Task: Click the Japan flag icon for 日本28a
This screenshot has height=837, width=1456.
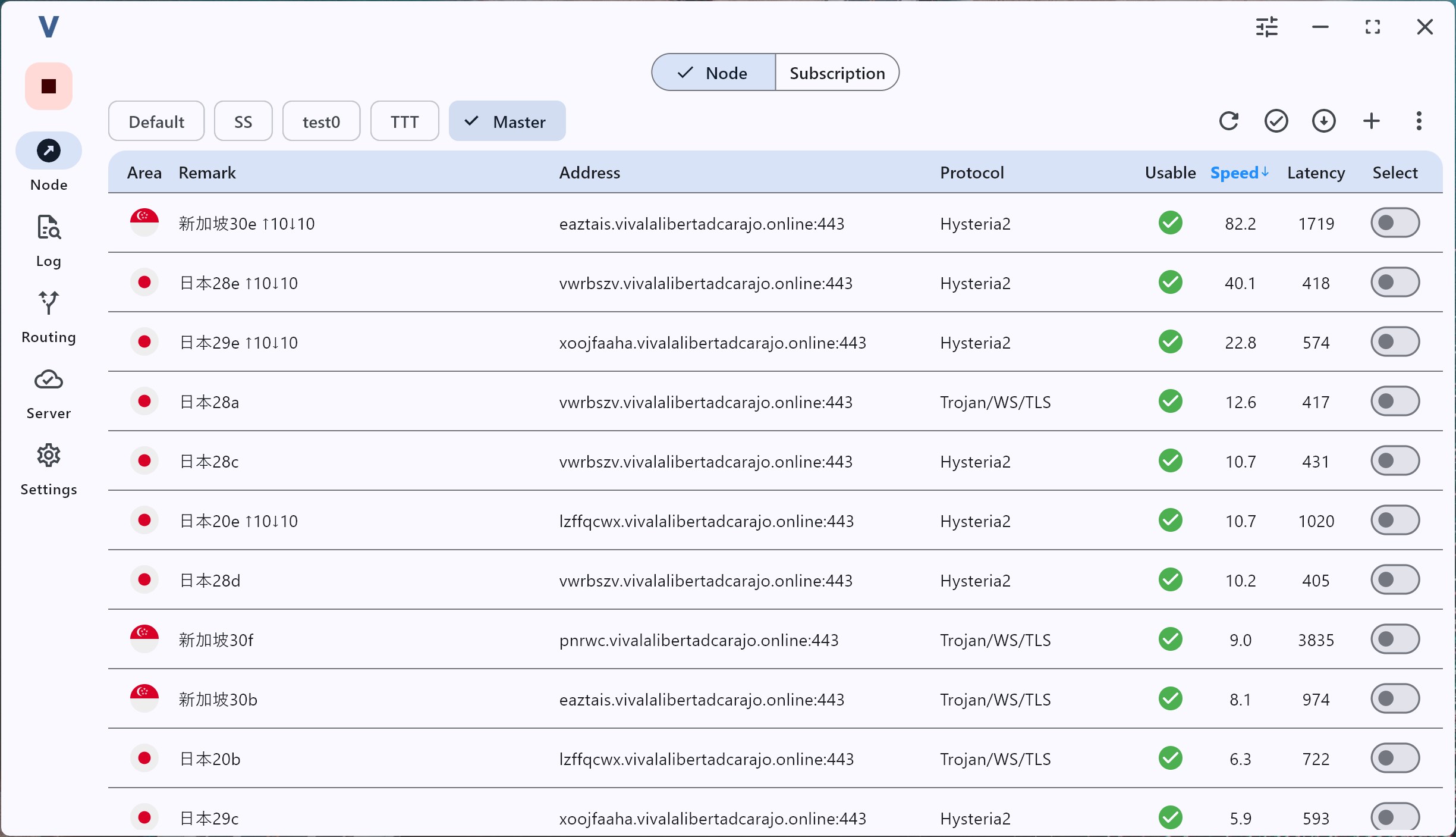Action: click(144, 402)
